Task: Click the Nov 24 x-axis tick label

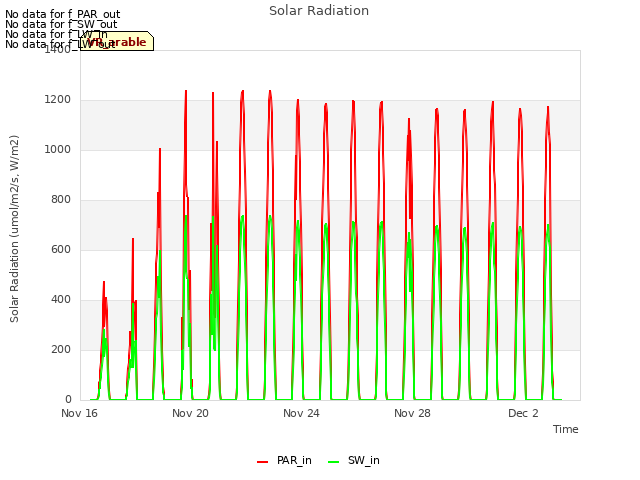Action: tap(301, 413)
